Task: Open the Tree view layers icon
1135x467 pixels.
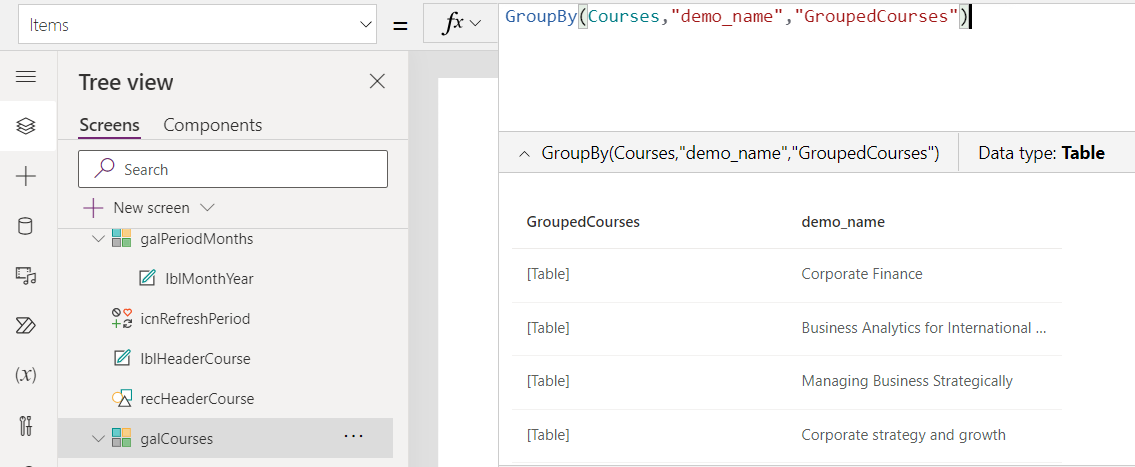Action: (26, 126)
